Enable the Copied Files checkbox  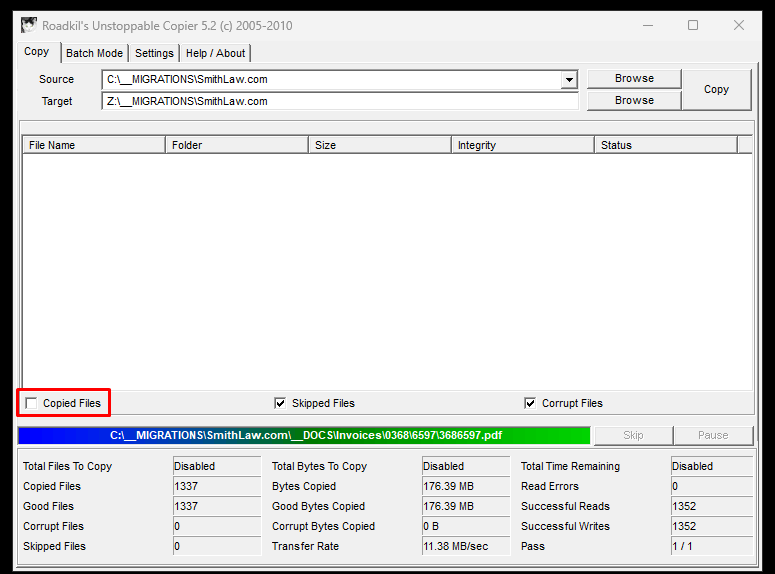[32, 403]
